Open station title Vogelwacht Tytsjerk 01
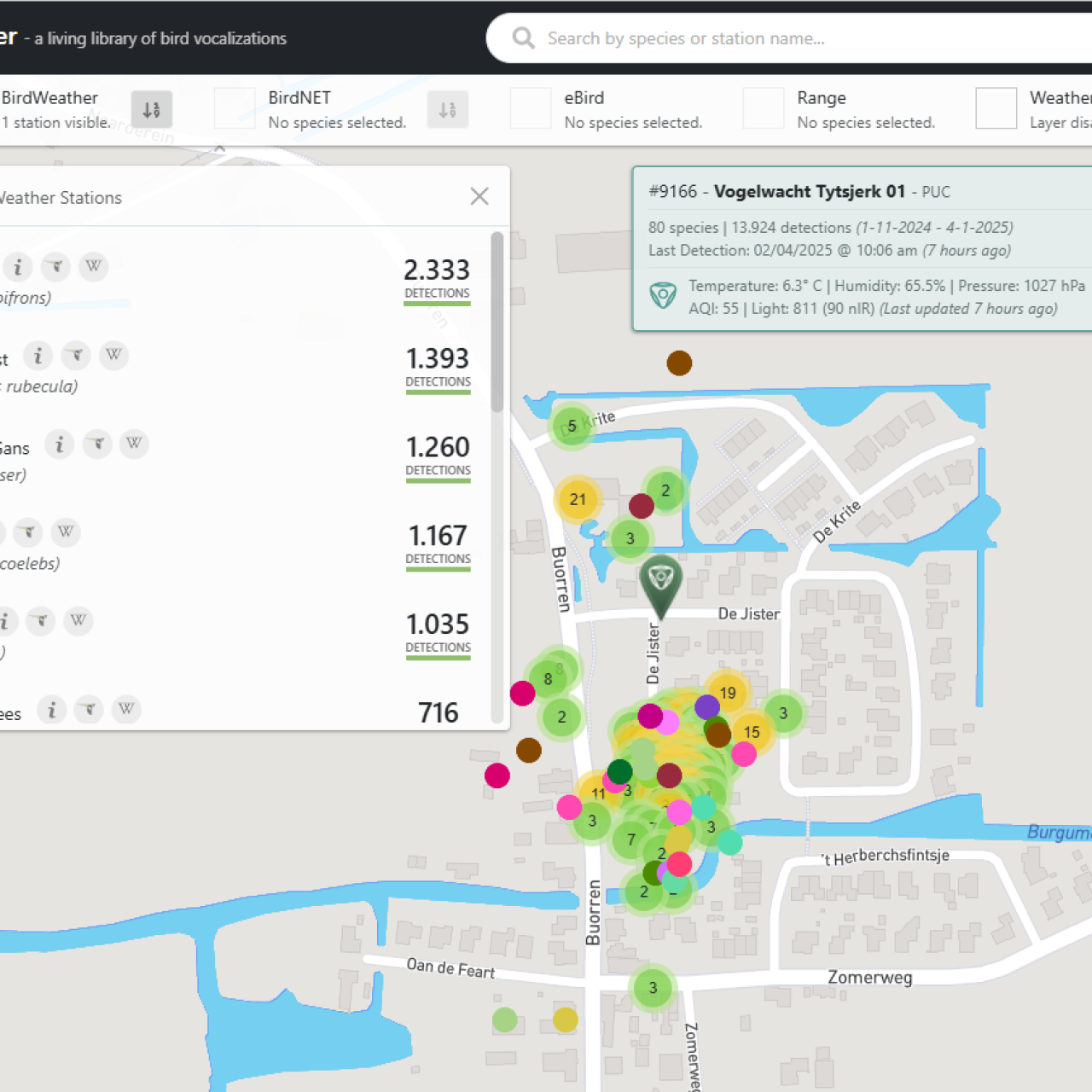The width and height of the screenshot is (1092, 1092). click(x=810, y=192)
